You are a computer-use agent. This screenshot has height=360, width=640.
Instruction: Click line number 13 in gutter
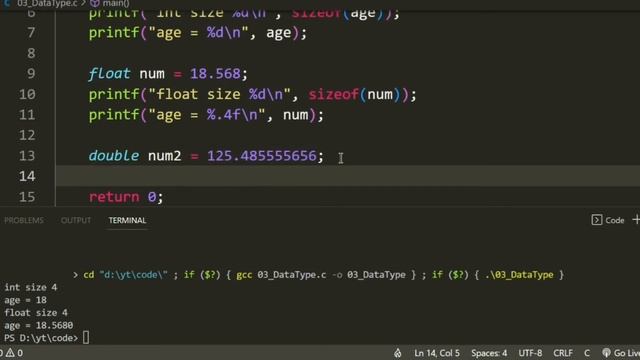pos(27,156)
